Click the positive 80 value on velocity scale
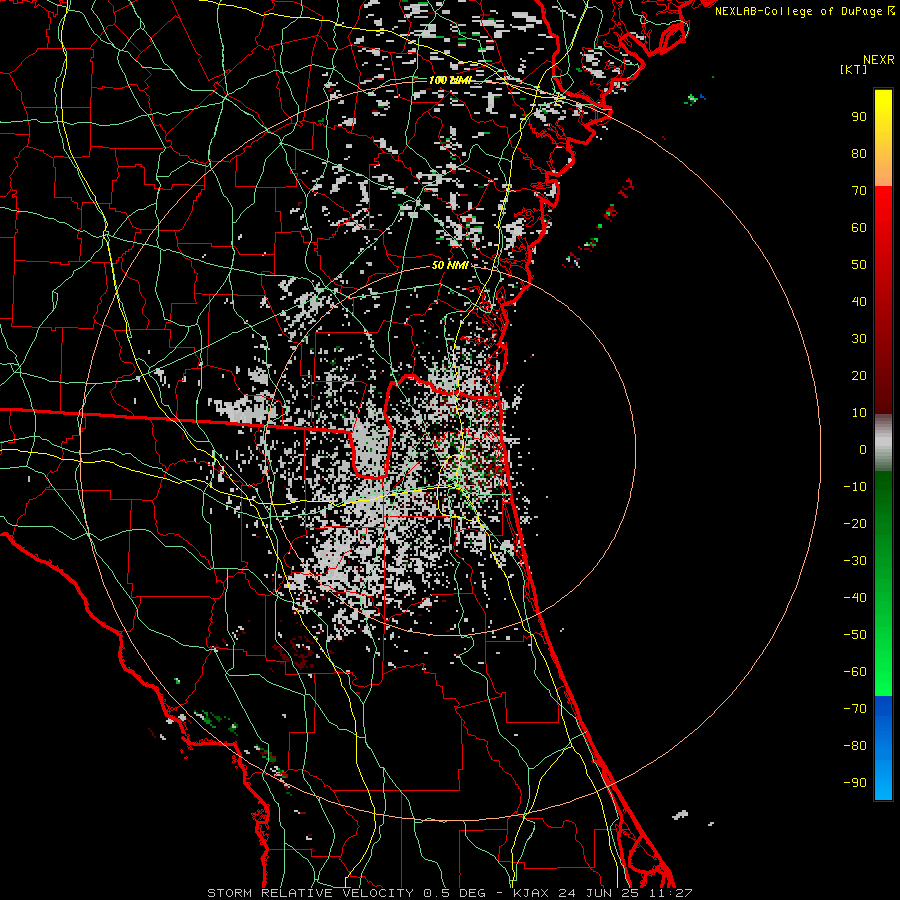The width and height of the screenshot is (900, 900). click(x=859, y=154)
